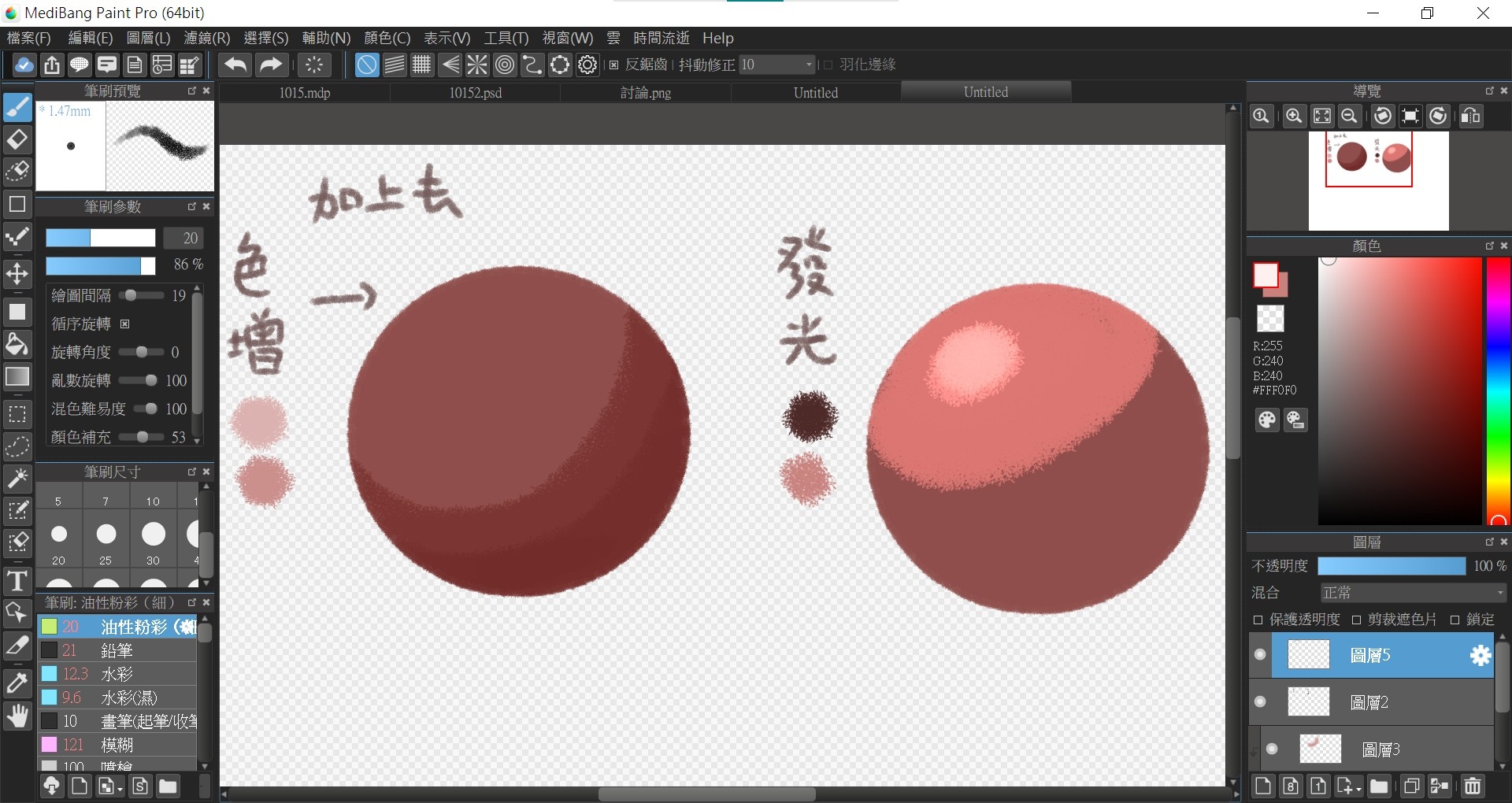The height and width of the screenshot is (803, 1512).
Task: Open 混合 blend mode dropdown
Action: coord(1413,592)
